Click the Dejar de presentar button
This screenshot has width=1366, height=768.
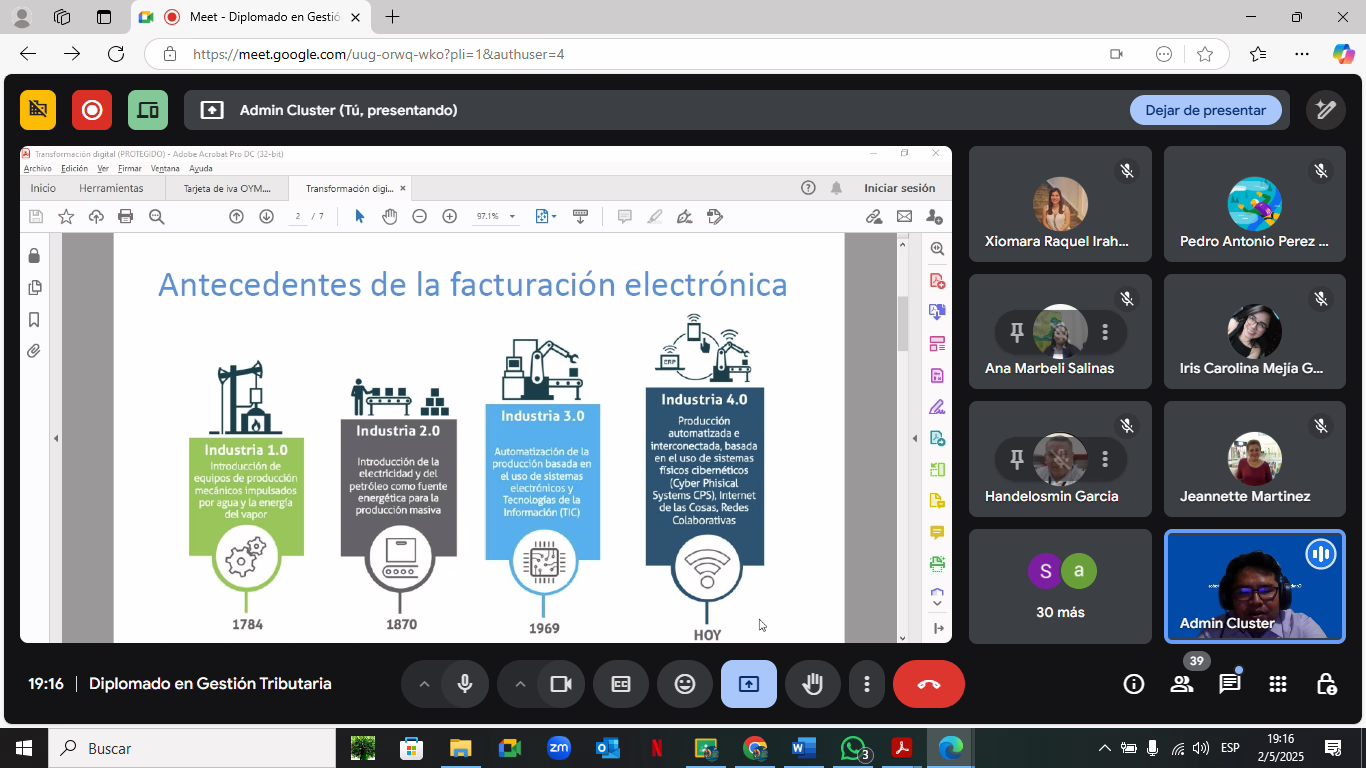coord(1205,110)
